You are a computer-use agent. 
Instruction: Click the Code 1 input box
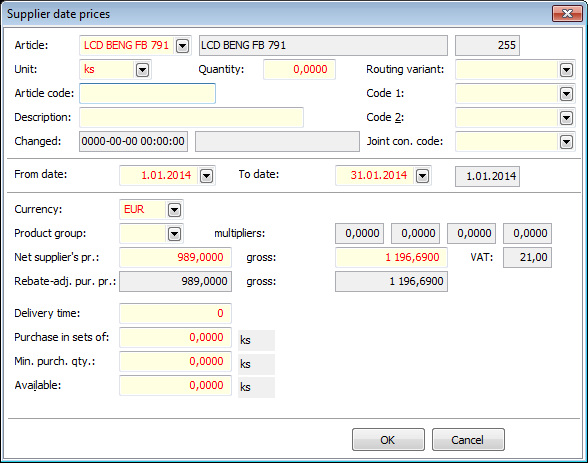[507, 93]
